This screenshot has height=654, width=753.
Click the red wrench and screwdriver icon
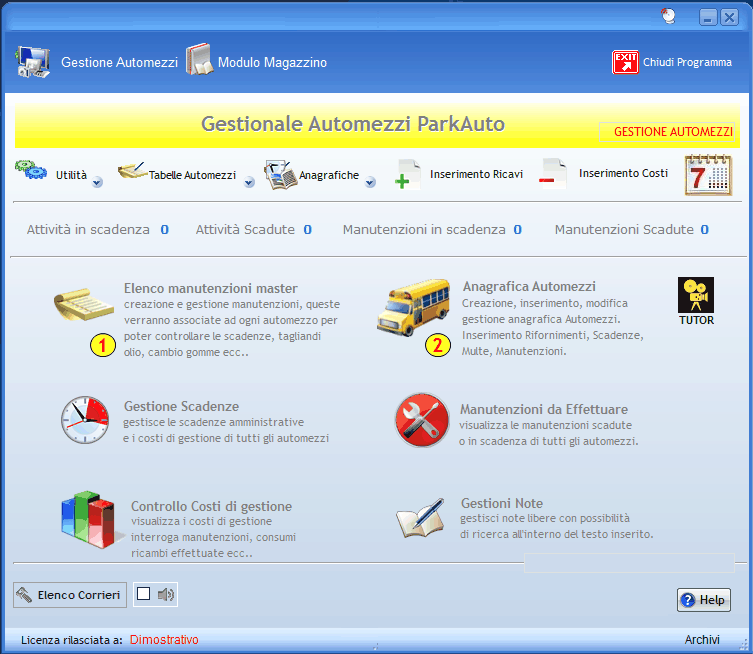(x=422, y=420)
